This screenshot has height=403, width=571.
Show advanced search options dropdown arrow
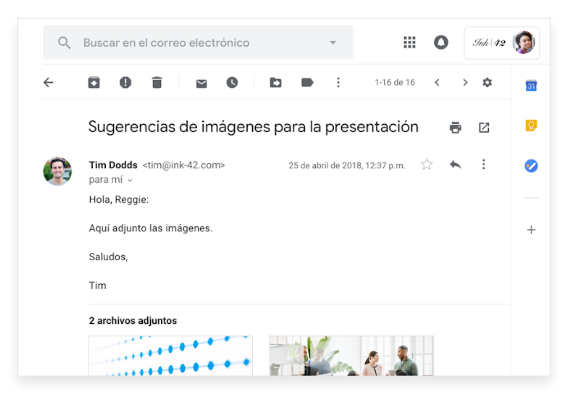click(333, 43)
